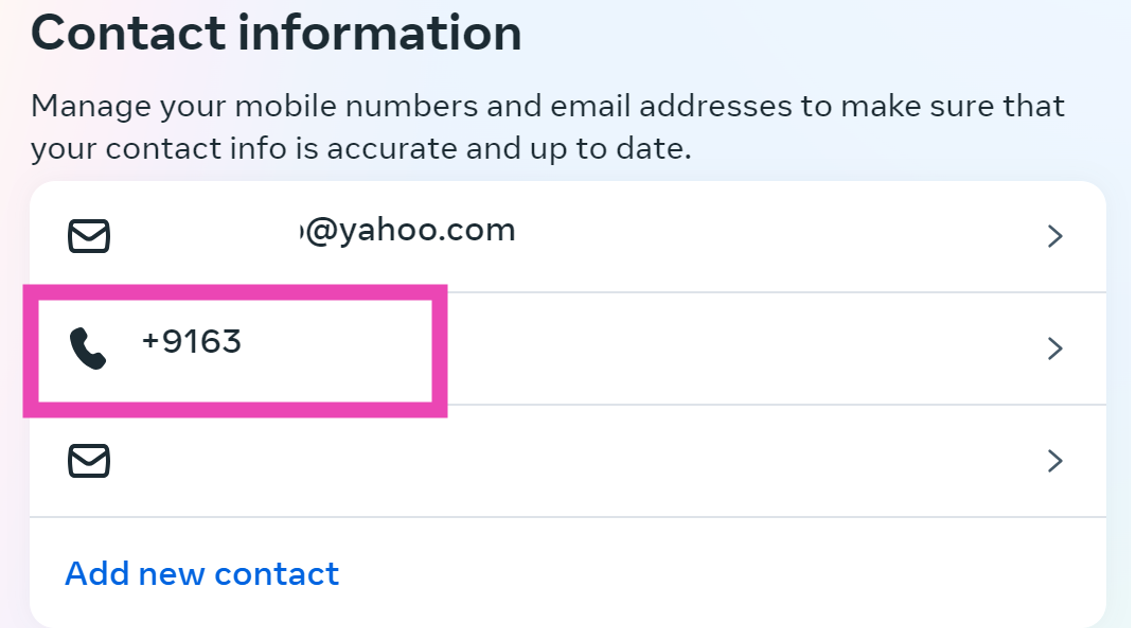Select the @yahoo.com email address text

(x=410, y=231)
